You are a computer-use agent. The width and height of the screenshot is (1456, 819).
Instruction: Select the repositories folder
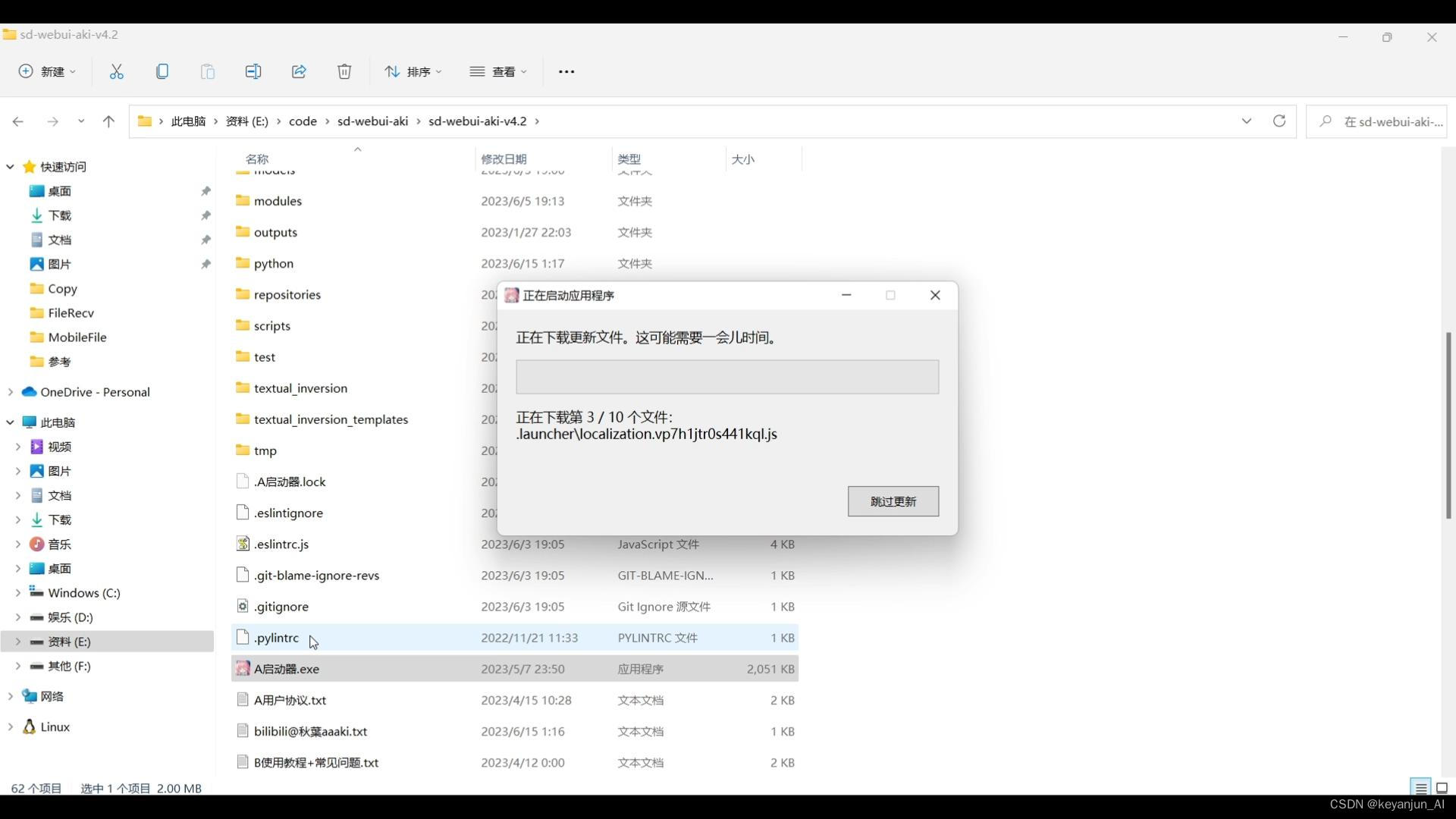tap(287, 294)
